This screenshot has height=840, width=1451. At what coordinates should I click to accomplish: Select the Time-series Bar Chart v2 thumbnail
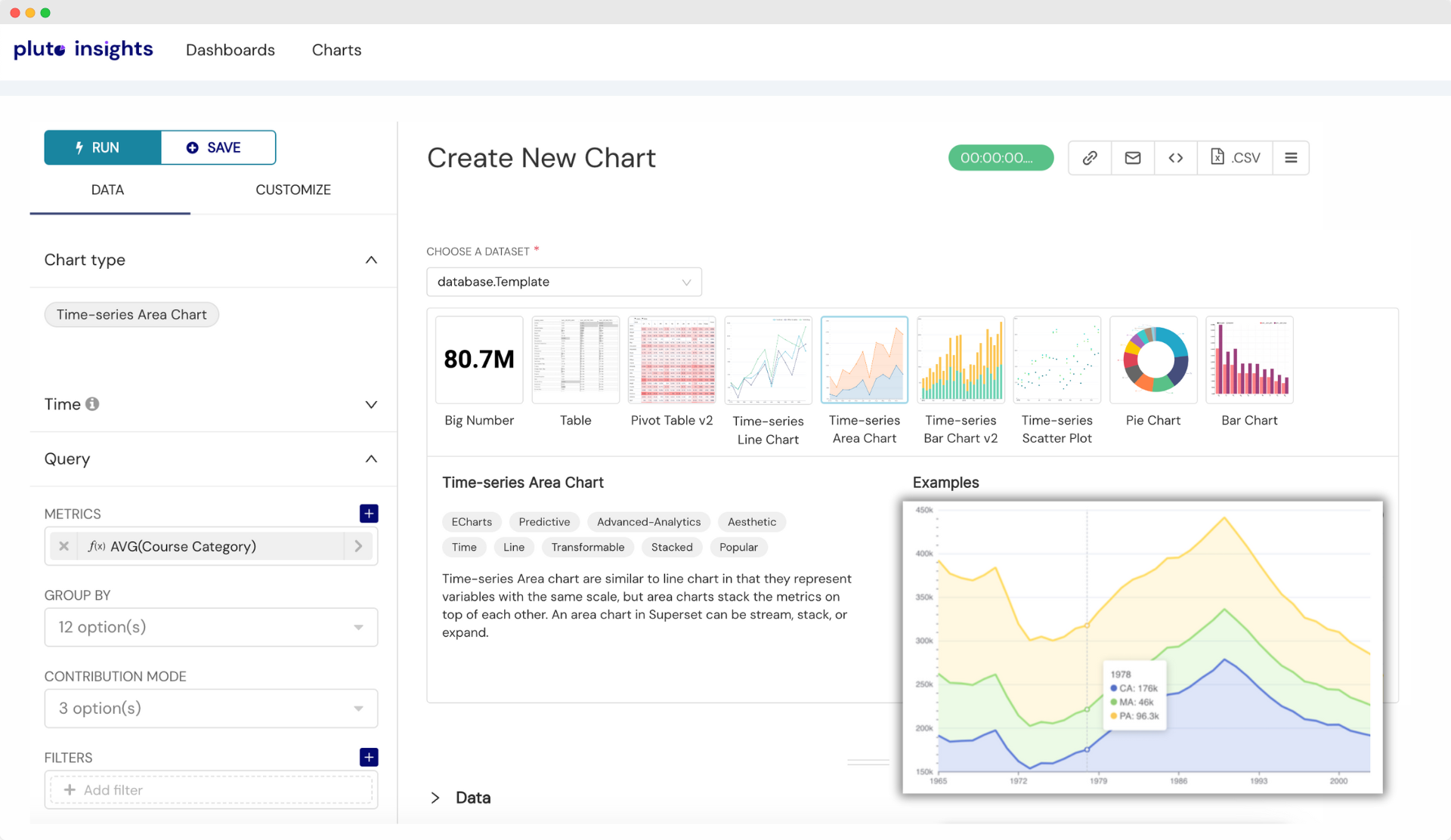pos(961,360)
